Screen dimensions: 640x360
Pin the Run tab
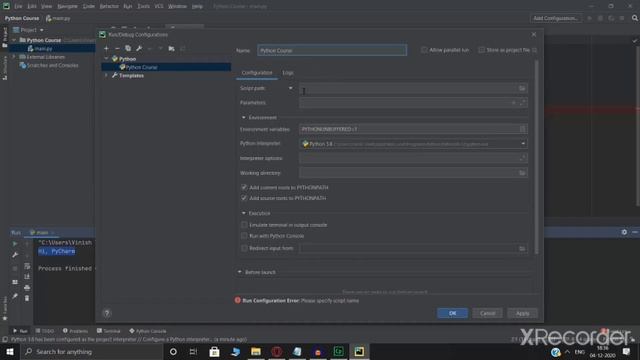click(x=15, y=296)
